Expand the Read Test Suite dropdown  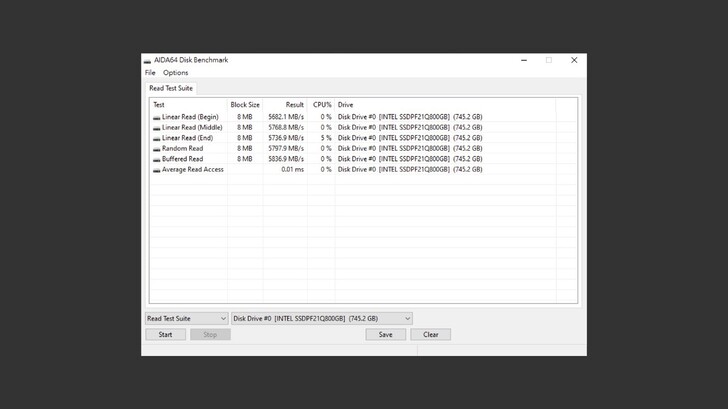185,319
